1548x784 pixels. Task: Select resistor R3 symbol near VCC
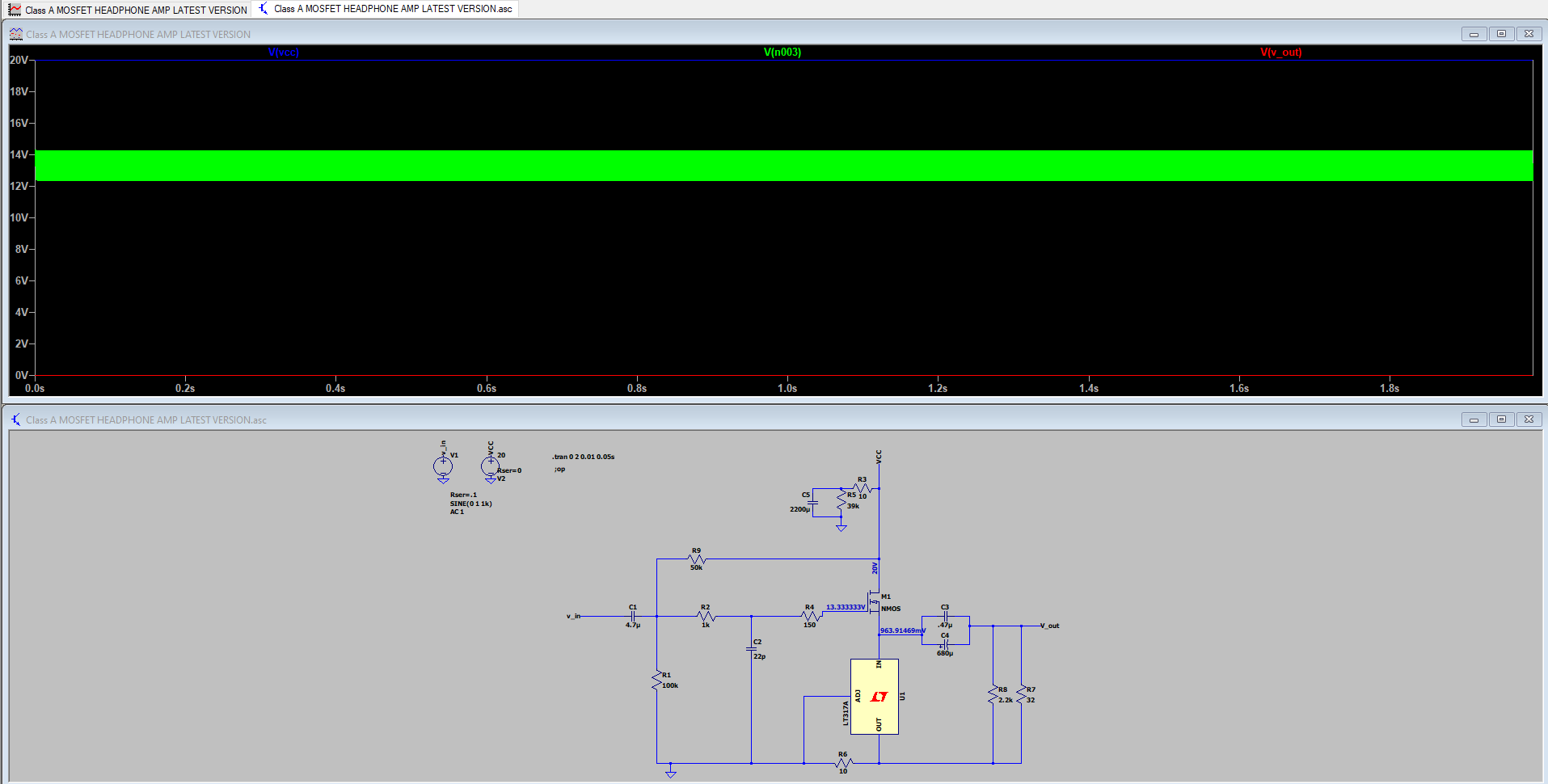[863, 489]
